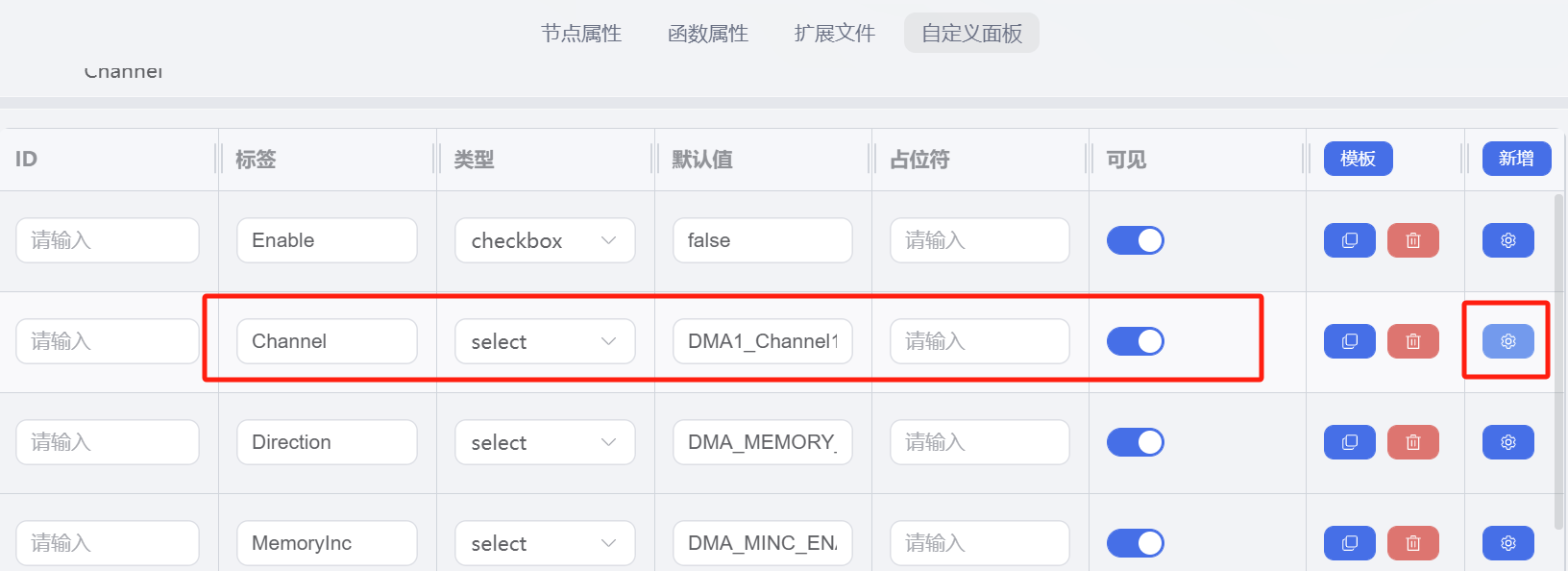
Task: Open settings gear for the Channel row
Action: click(x=1507, y=341)
